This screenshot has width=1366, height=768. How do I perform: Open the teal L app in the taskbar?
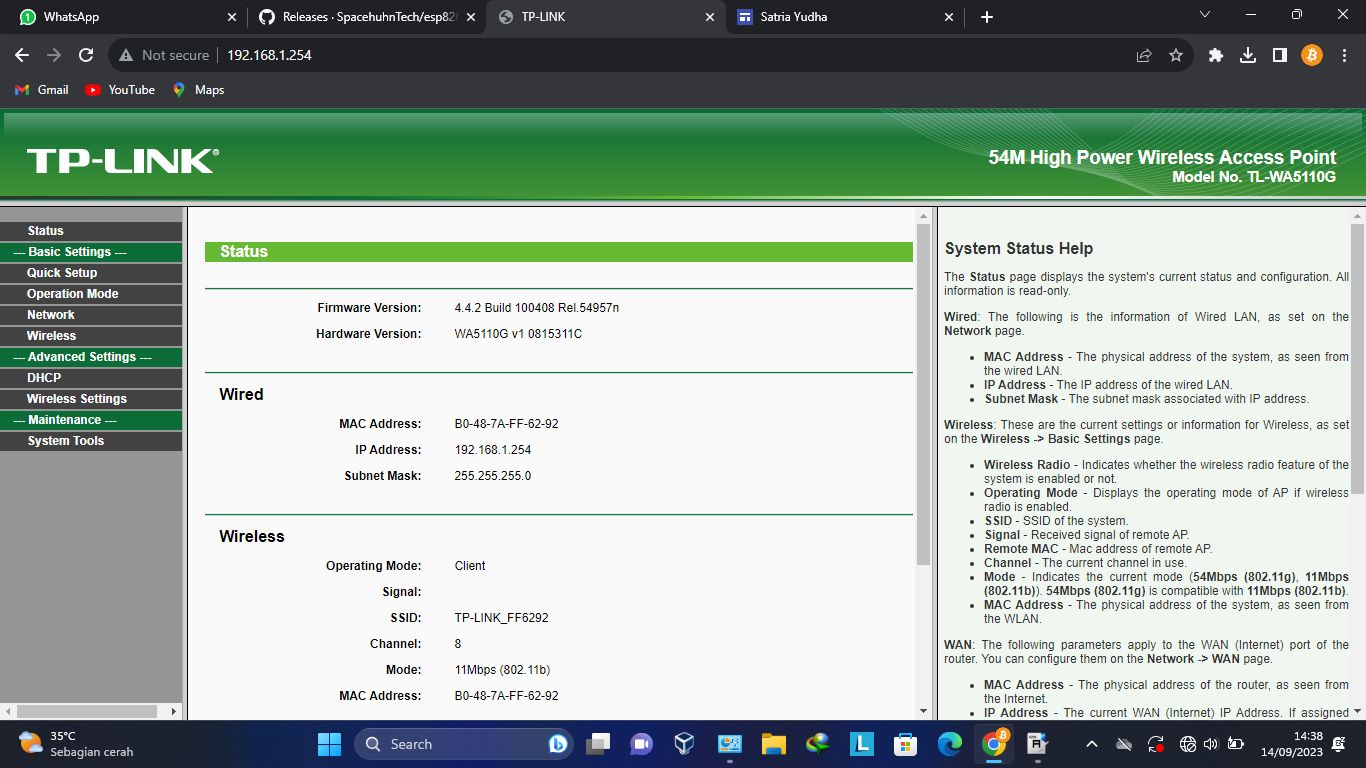tap(861, 744)
